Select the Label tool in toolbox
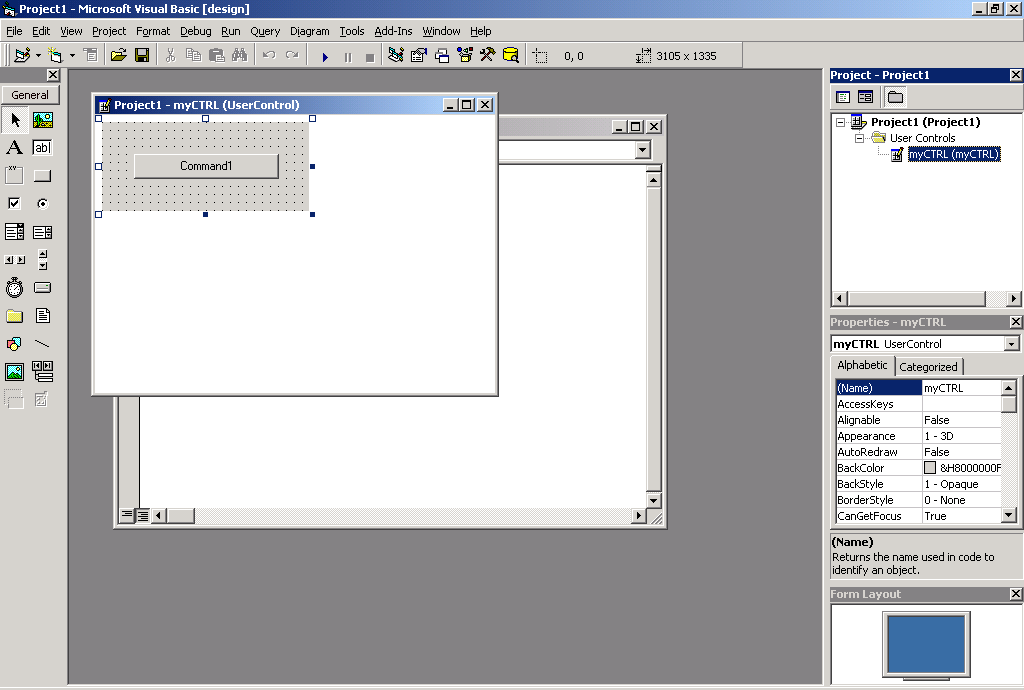Screen dimensions: 1024x690 (x=15, y=148)
